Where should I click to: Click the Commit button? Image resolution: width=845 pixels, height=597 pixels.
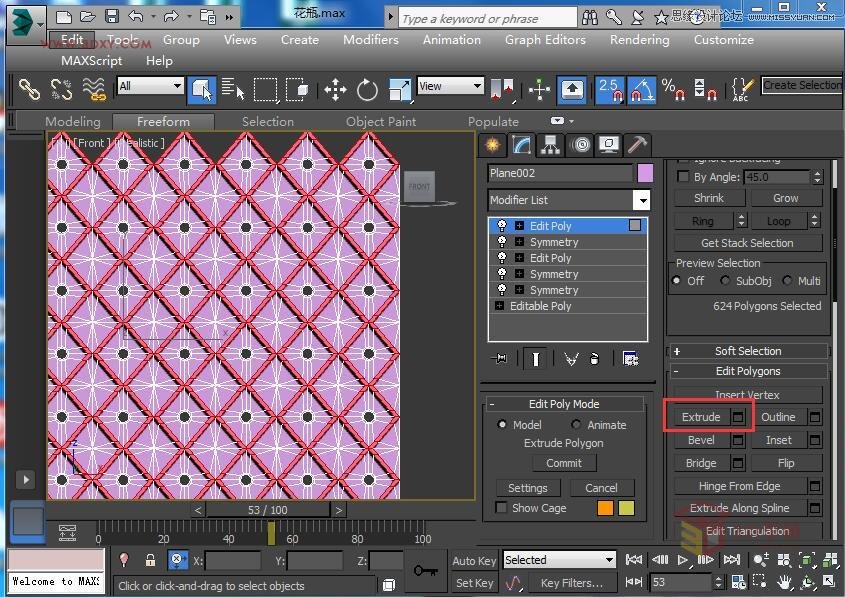click(x=564, y=463)
